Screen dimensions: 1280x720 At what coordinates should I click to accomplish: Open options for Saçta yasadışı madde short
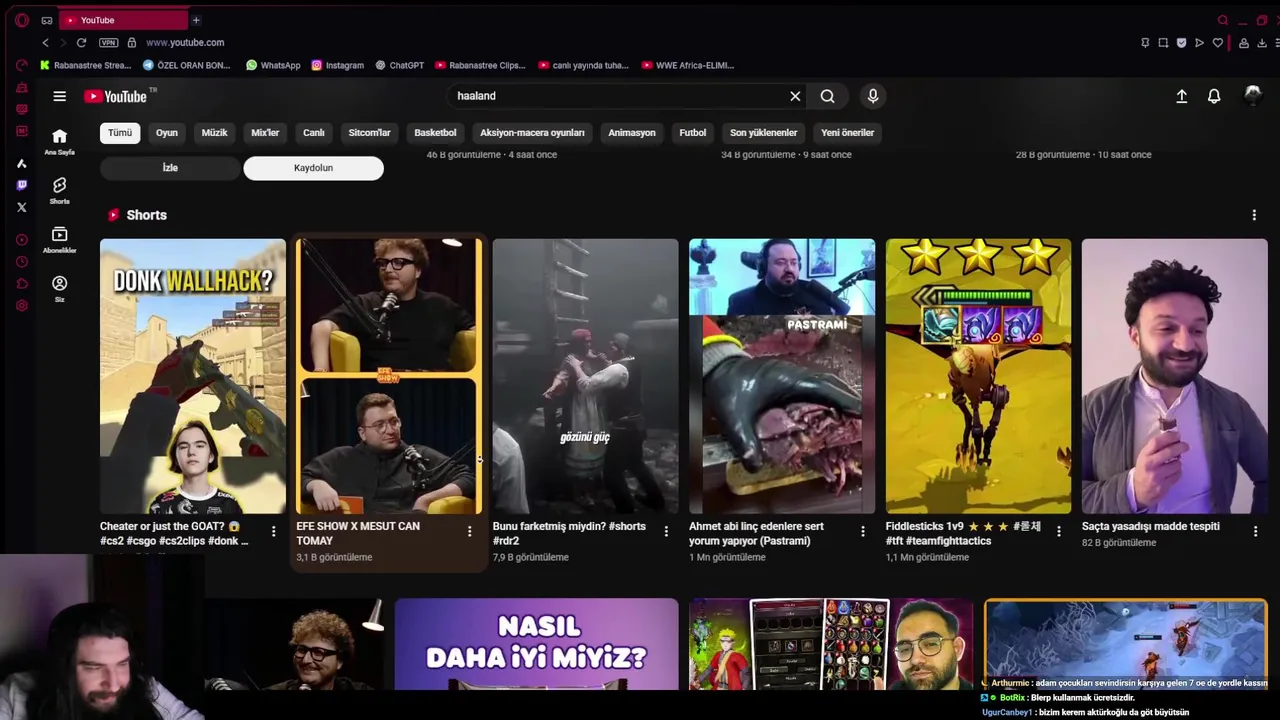(1255, 532)
